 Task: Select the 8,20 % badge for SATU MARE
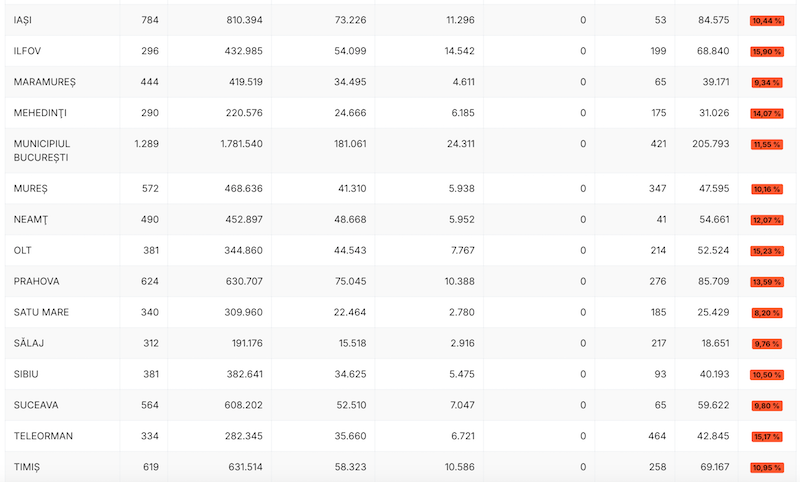[767, 313]
